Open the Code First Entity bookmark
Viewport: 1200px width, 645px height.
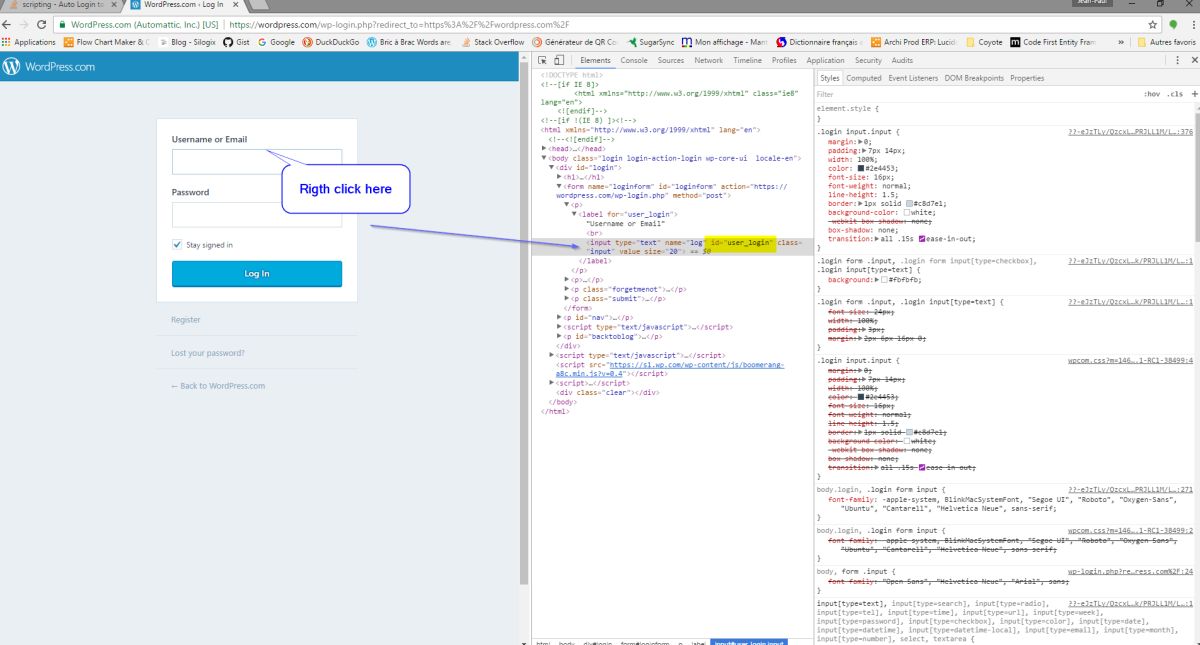point(1054,42)
